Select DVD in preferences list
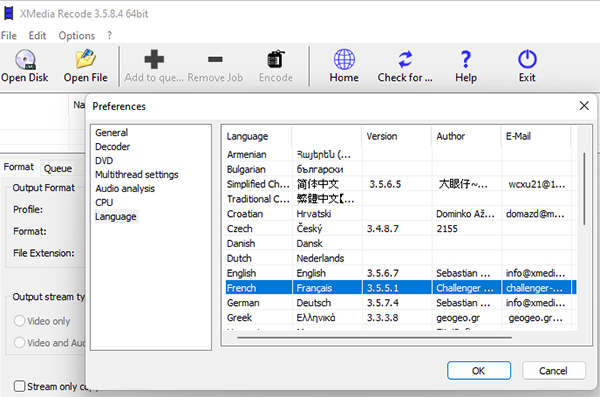The width and height of the screenshot is (600, 397). [104, 160]
